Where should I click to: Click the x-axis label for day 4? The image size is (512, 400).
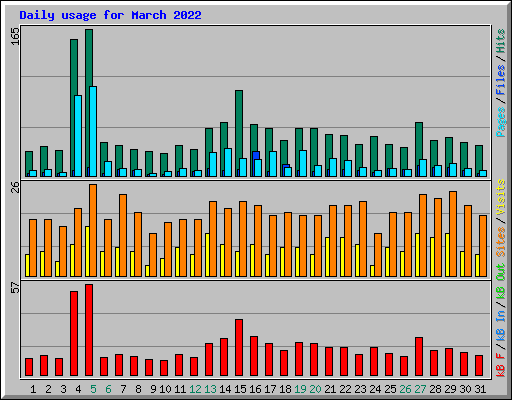pos(78,389)
